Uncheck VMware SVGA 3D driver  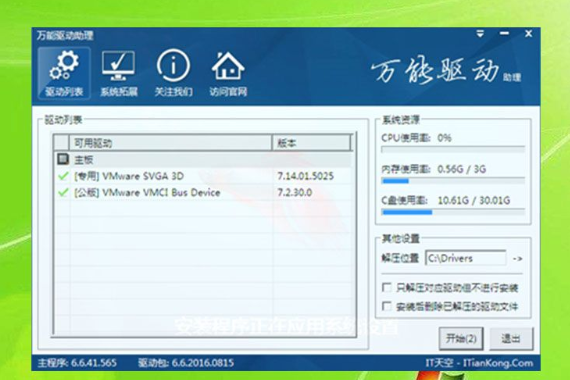coord(63,176)
